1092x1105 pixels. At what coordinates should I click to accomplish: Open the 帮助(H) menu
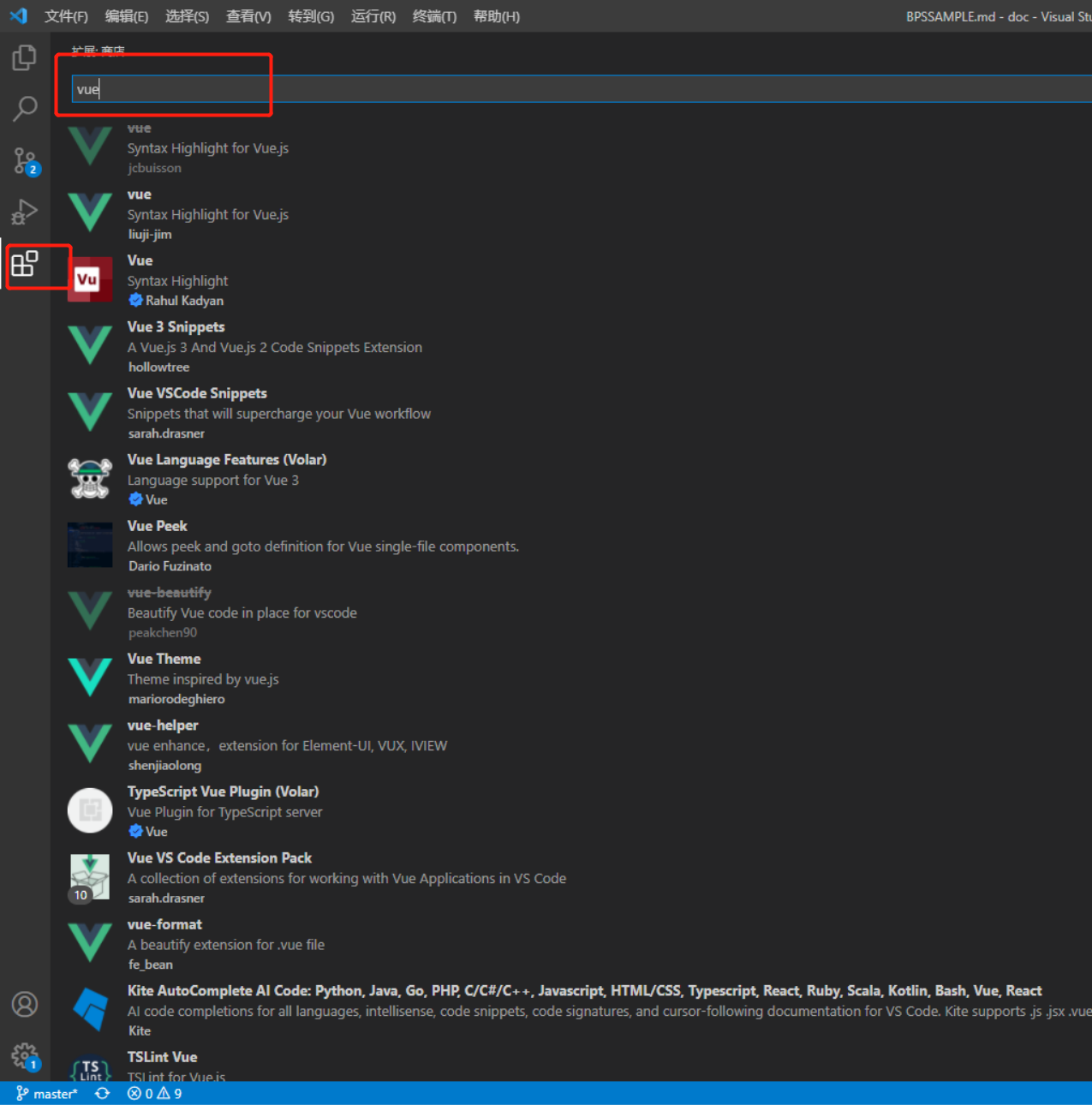496,15
